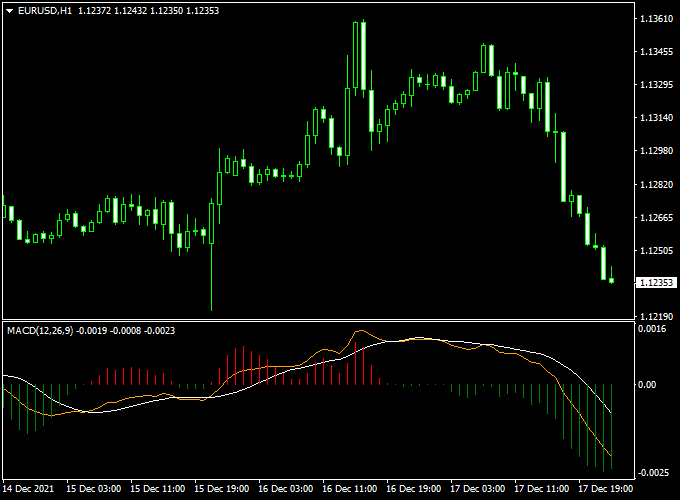
Task: Click the 15 Dec 11:00 time label
Action: click(x=157, y=489)
